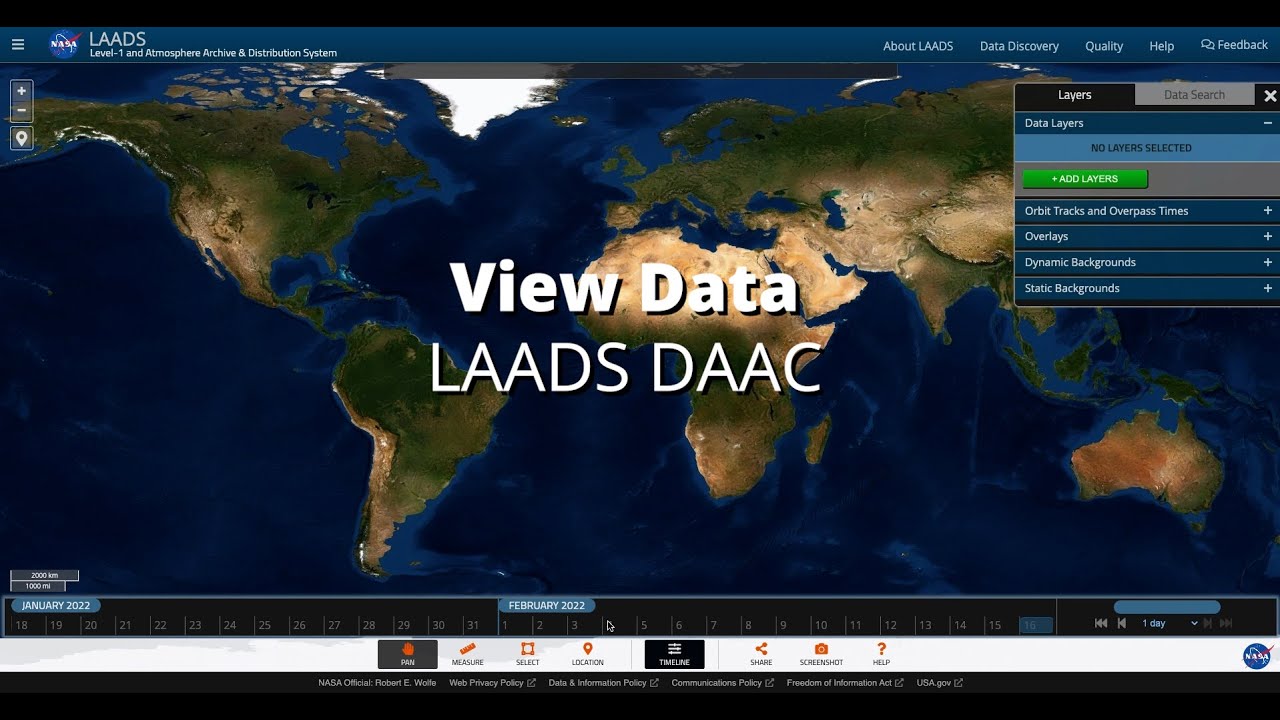
Task: Click the Share icon
Action: tap(761, 654)
